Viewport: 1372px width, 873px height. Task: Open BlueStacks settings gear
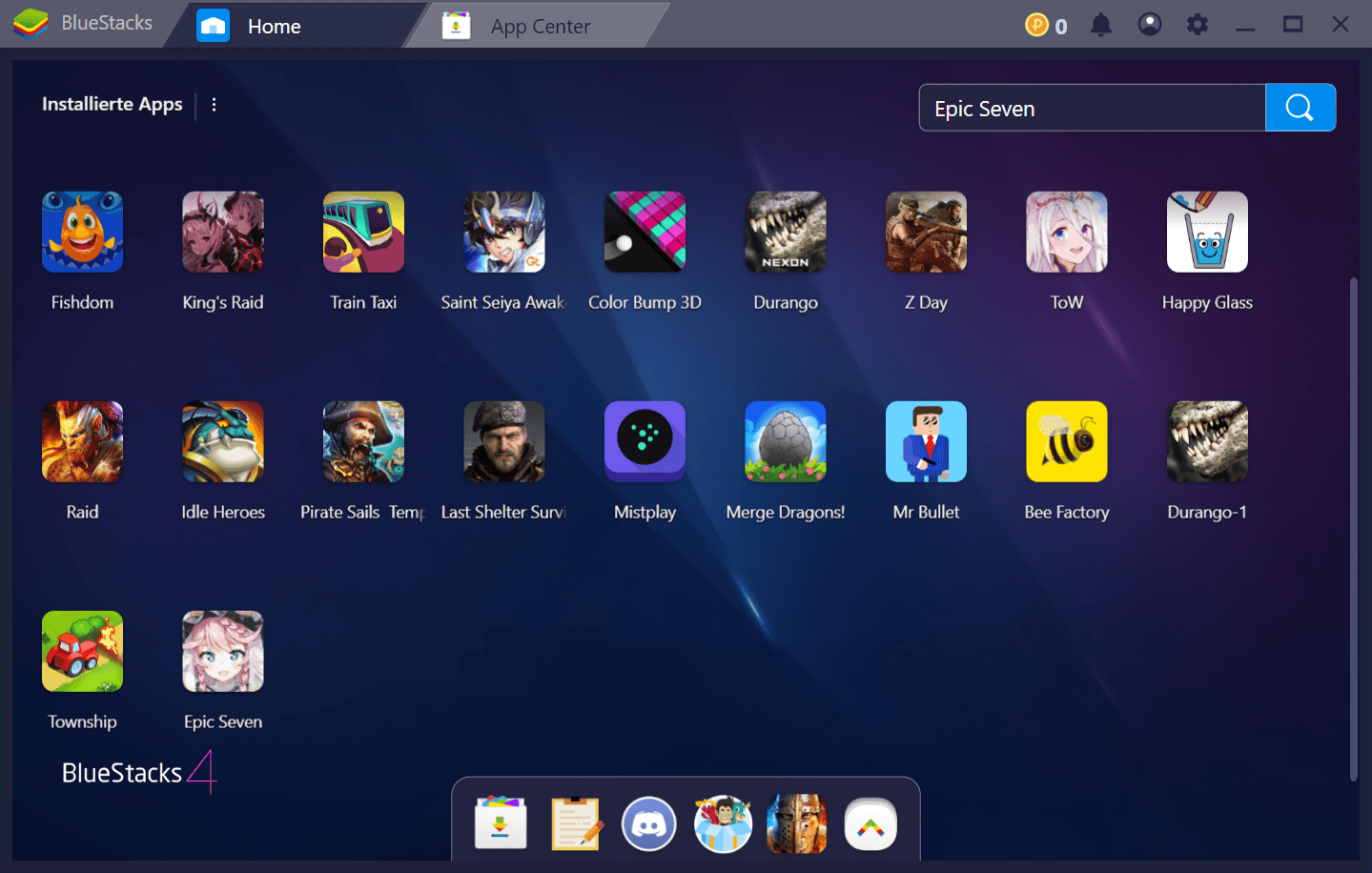click(x=1198, y=25)
